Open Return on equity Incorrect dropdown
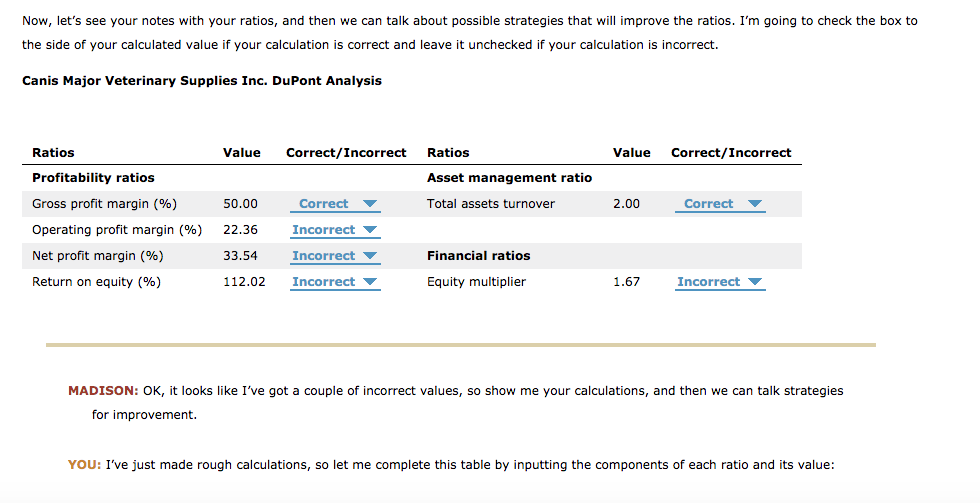Viewport: 980px width, 503px height. pyautogui.click(x=335, y=282)
